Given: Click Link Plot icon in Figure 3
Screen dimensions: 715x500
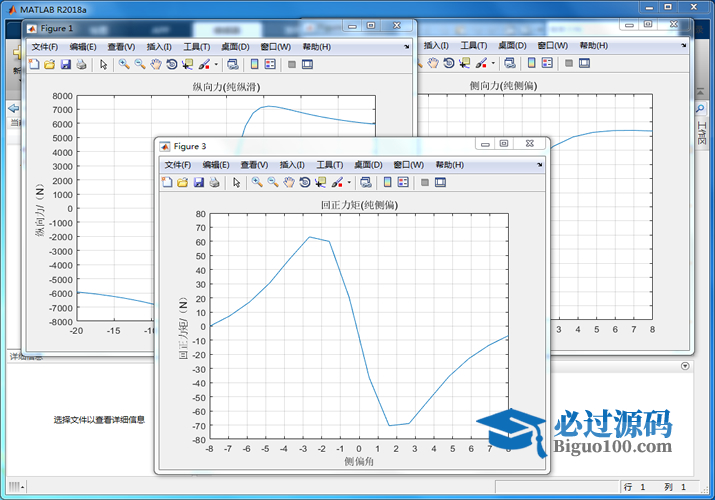Looking at the screenshot, I should [x=366, y=182].
